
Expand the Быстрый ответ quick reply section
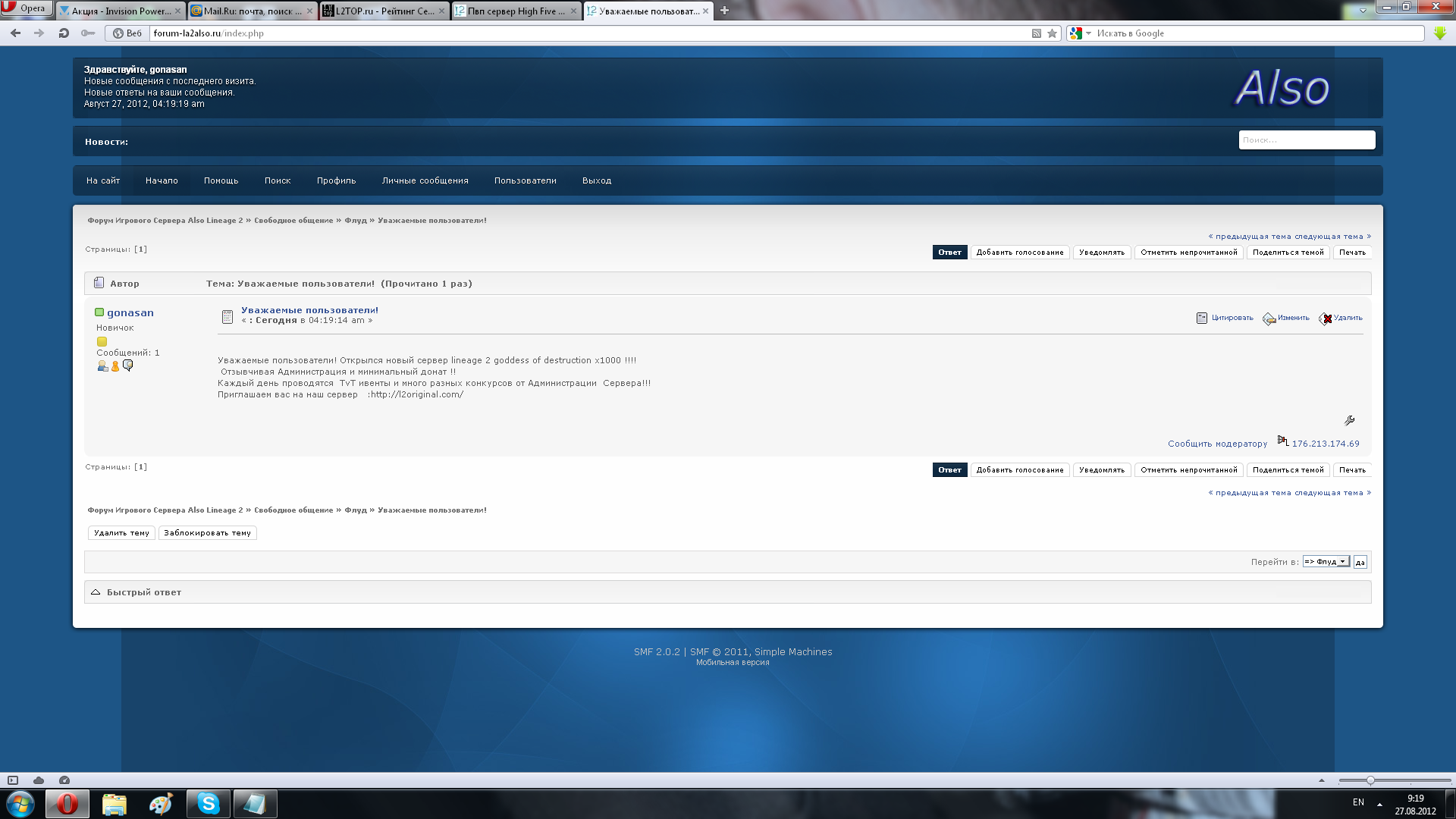(x=96, y=592)
